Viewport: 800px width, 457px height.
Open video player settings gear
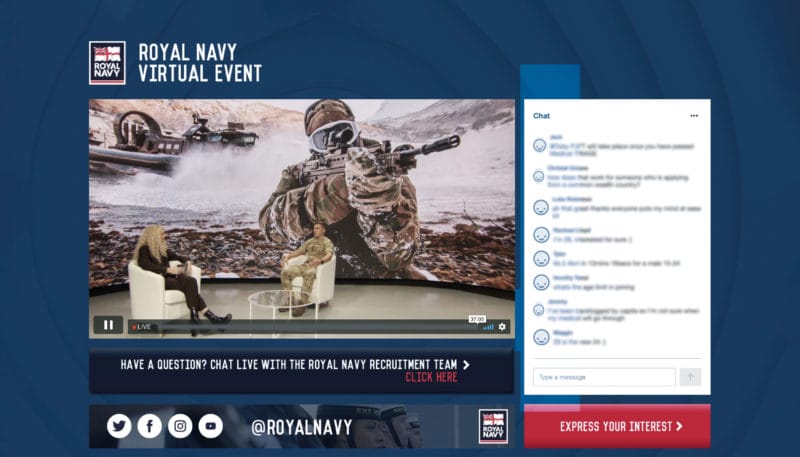(x=502, y=326)
